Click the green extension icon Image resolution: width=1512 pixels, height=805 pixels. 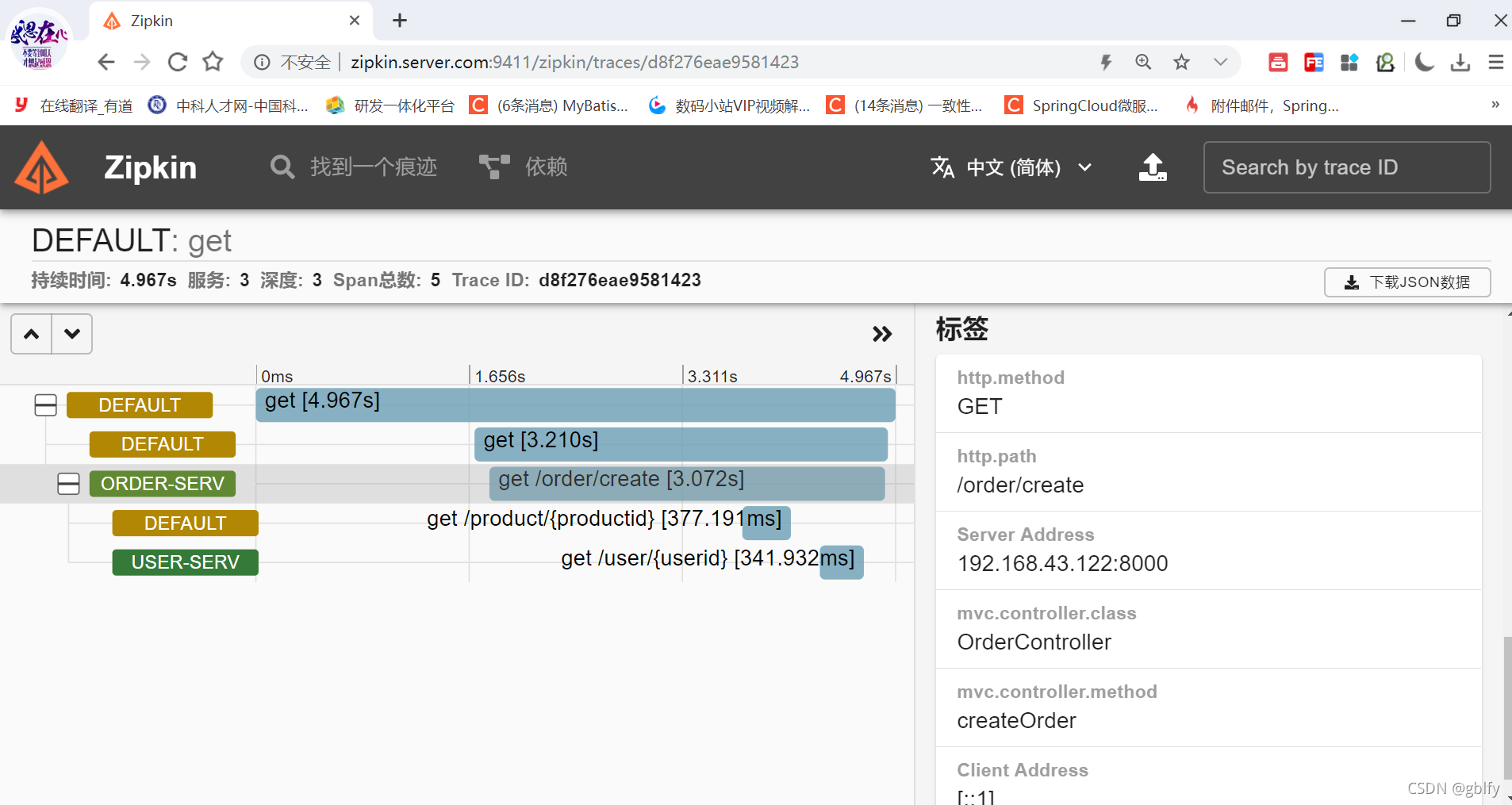point(1385,62)
